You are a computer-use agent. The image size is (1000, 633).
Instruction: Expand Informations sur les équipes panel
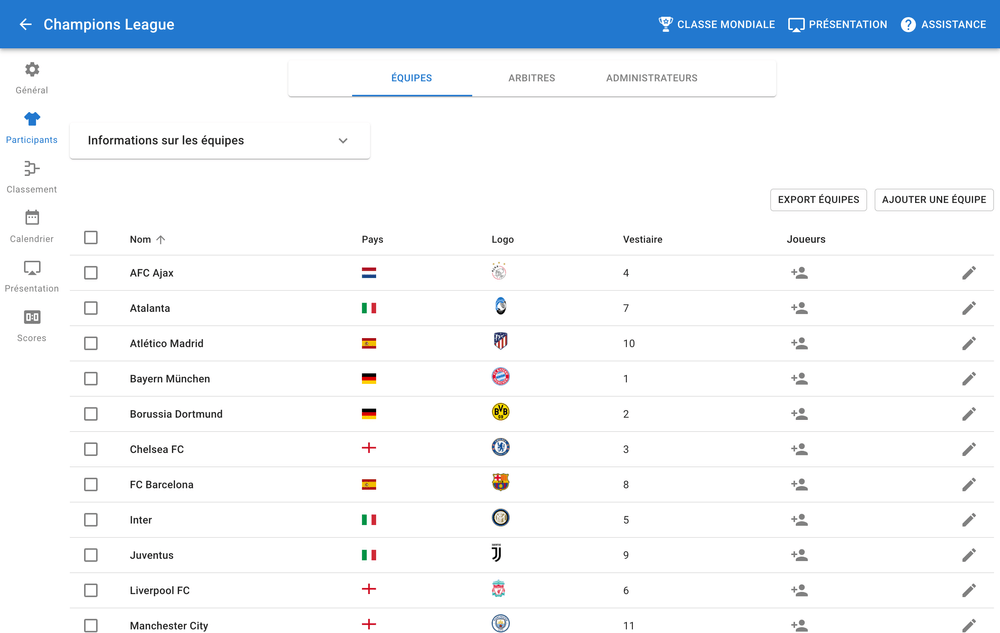[x=219, y=140]
